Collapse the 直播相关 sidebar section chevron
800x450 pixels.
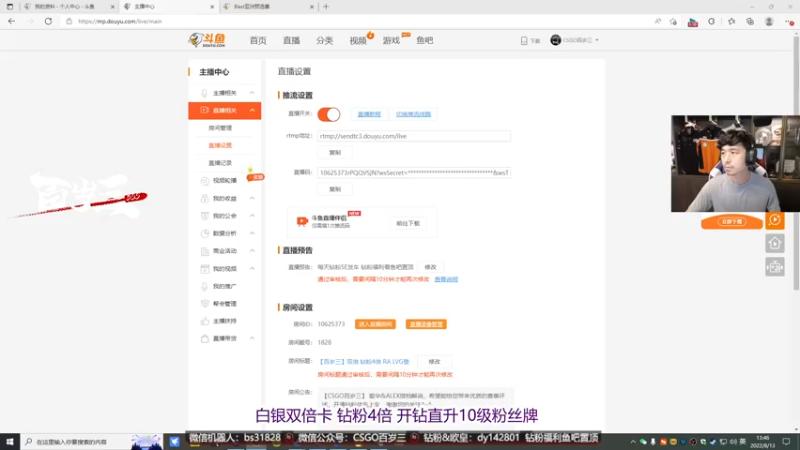(252, 110)
